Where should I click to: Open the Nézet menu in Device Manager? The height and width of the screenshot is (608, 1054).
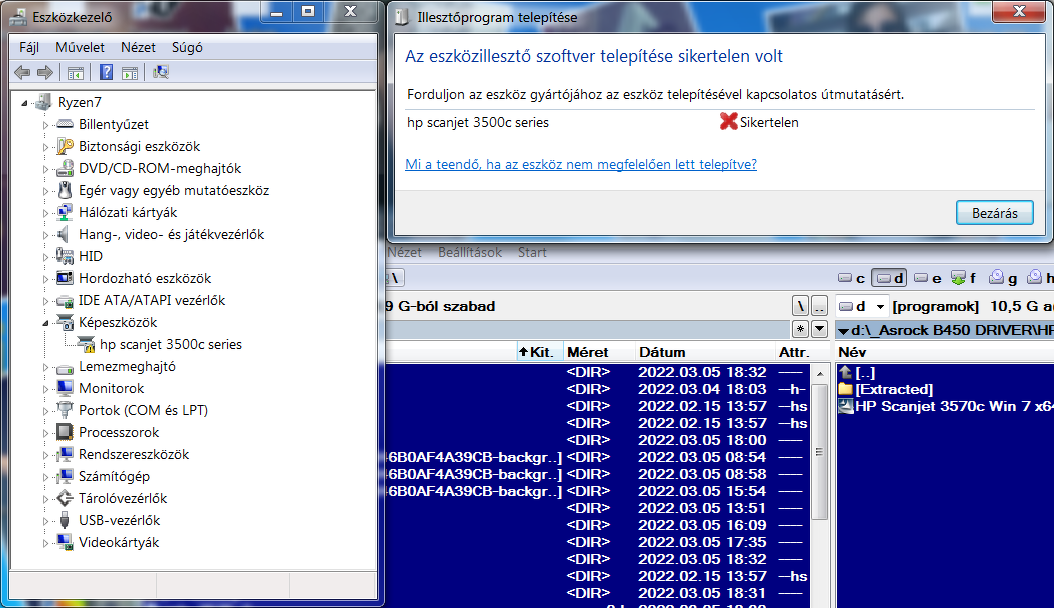[x=138, y=48]
